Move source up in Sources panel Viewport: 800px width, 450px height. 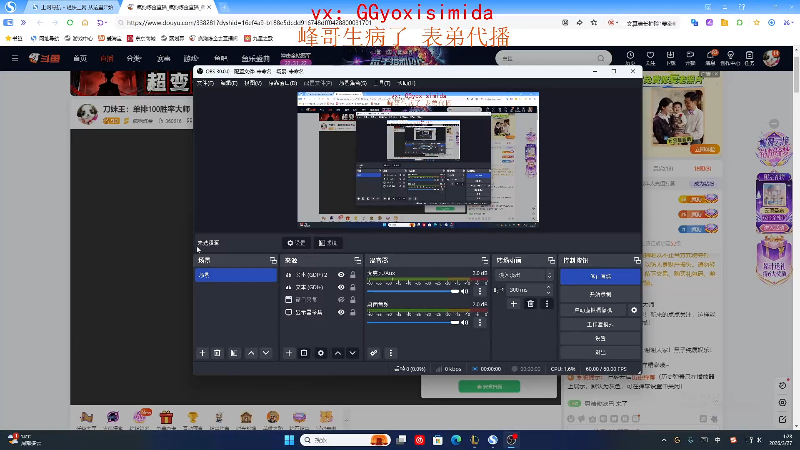tap(338, 353)
